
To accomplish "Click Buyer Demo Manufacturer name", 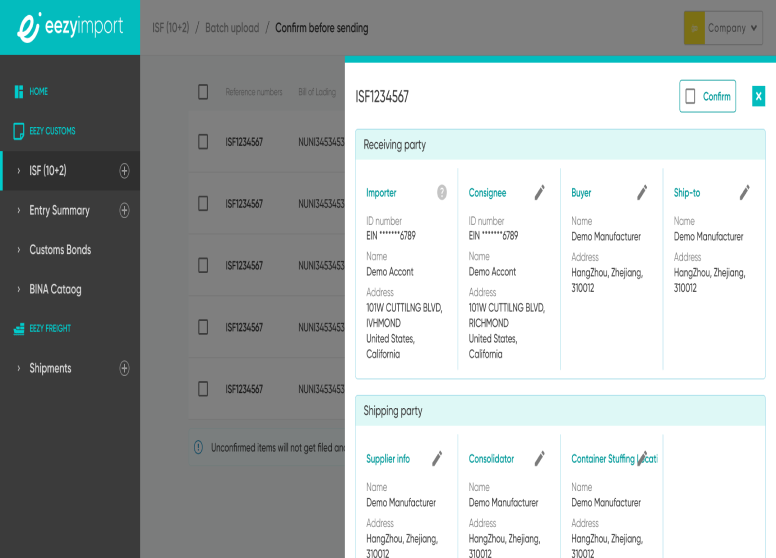I will point(606,236).
